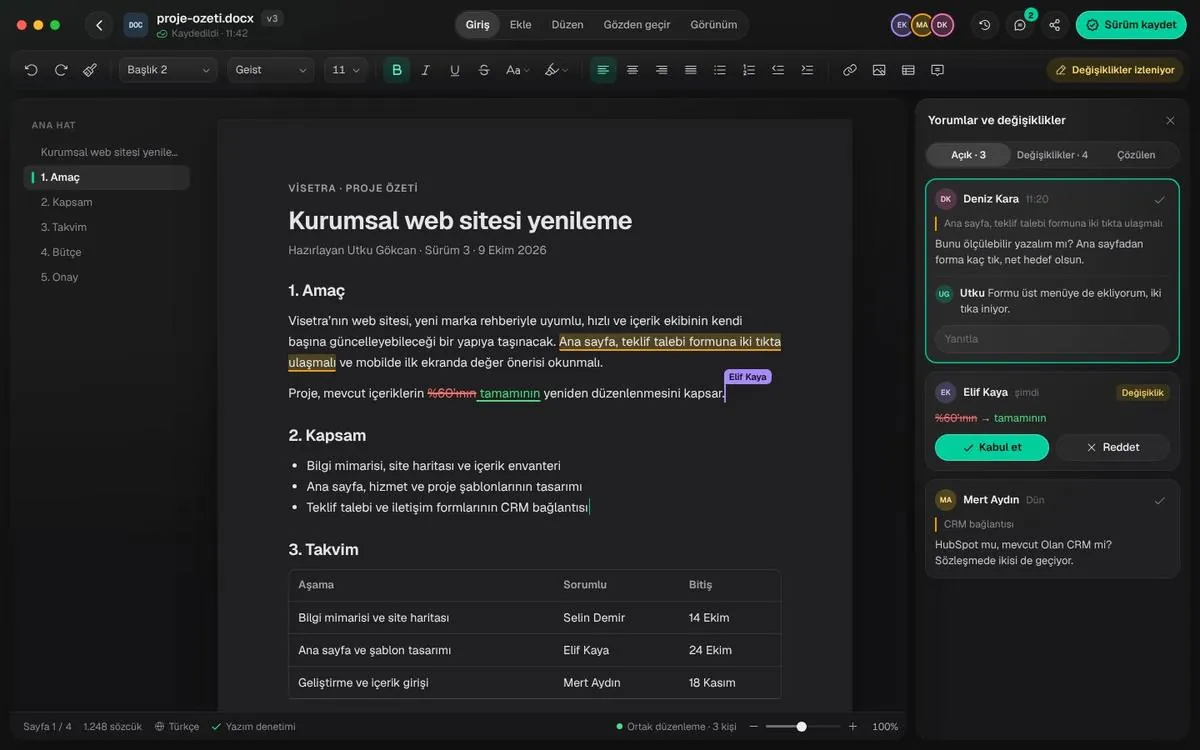Insert a numbered list
The width and height of the screenshot is (1200, 750).
[x=749, y=70]
